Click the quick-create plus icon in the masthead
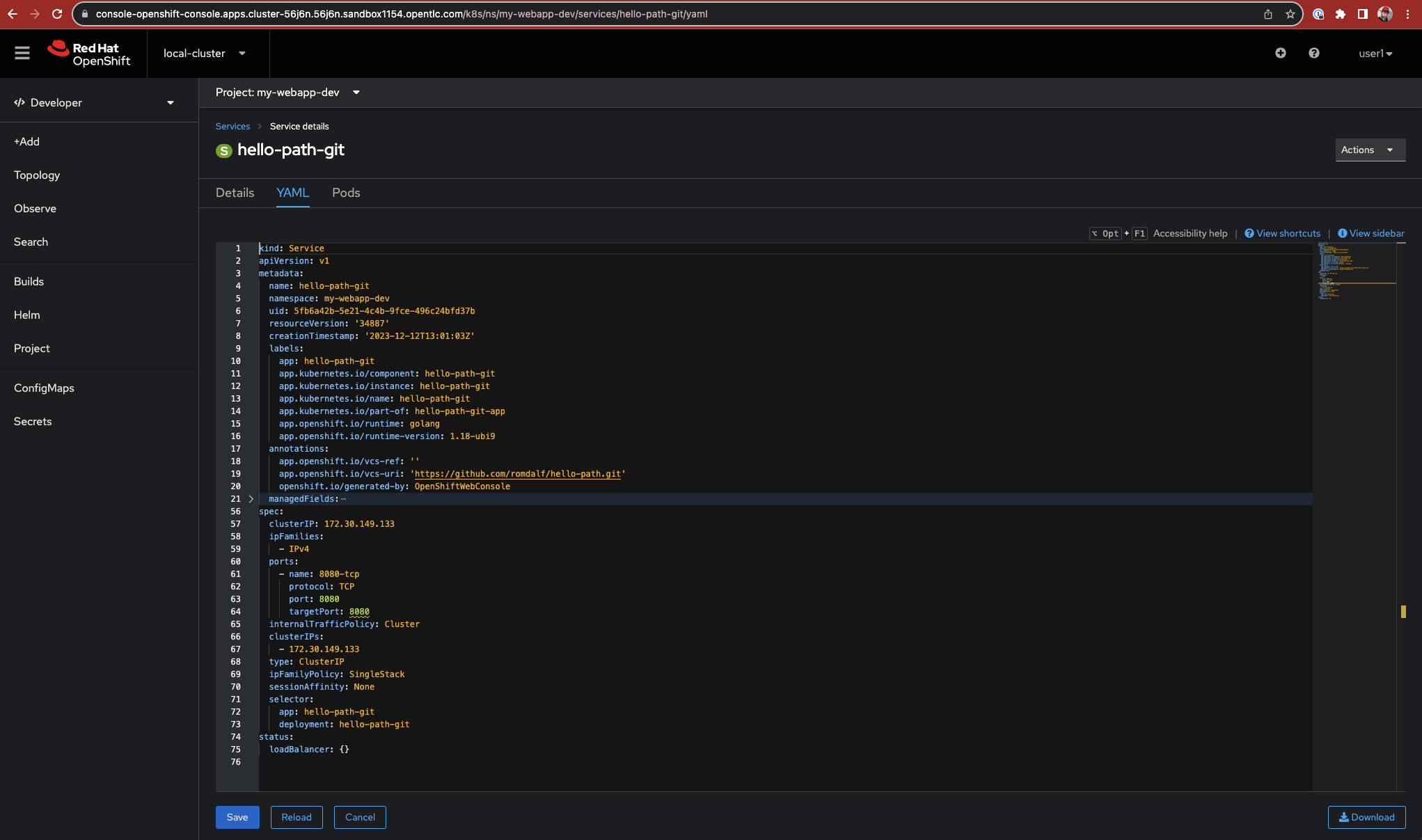 [x=1281, y=53]
